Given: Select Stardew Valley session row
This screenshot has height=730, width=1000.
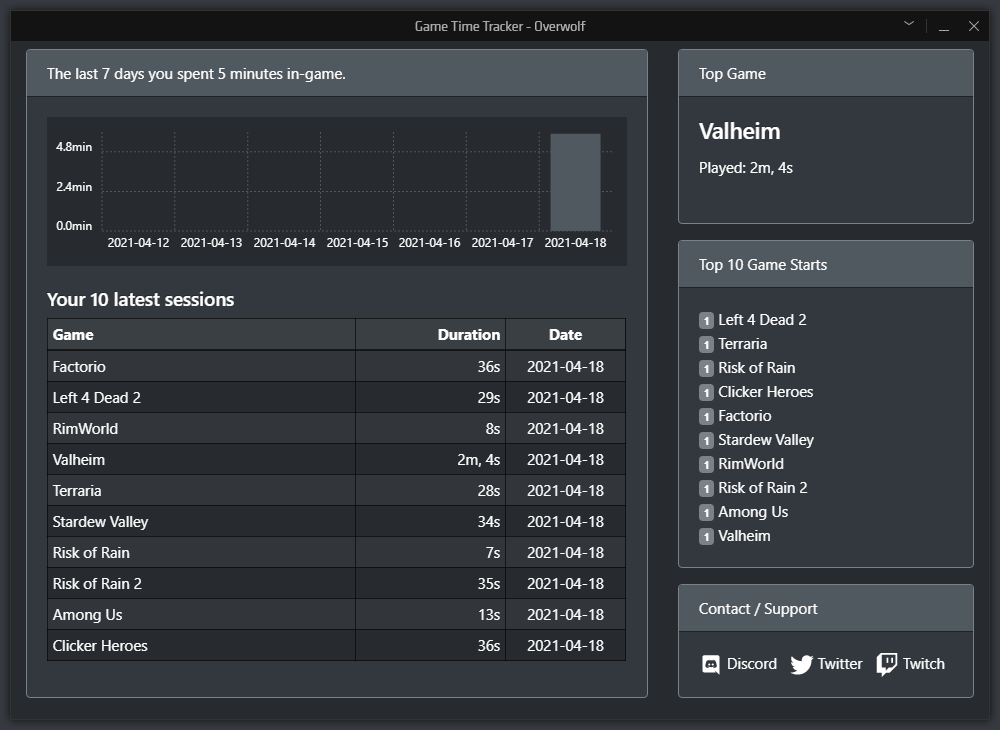Looking at the screenshot, I should 336,522.
